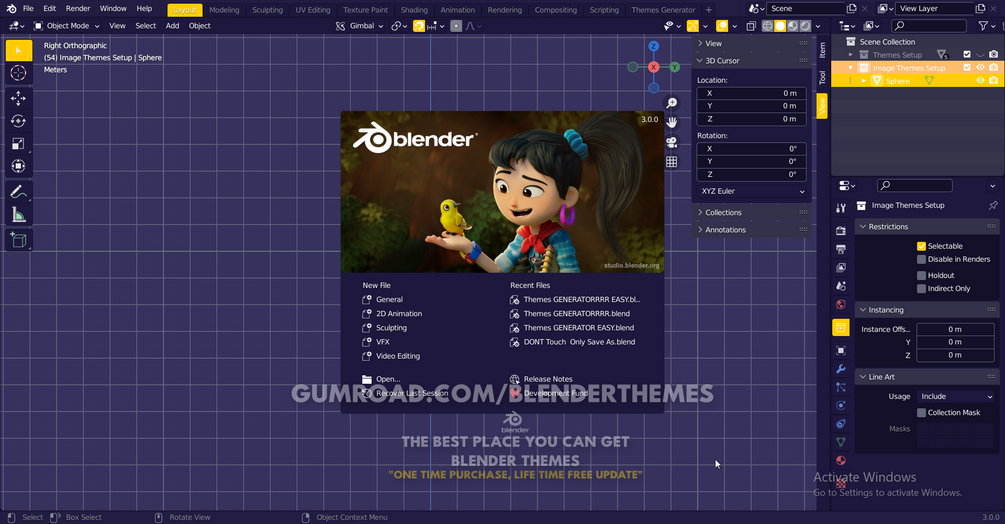This screenshot has width=1005, height=524.
Task: Click the Blender logo menu icon
Action: click(11, 8)
